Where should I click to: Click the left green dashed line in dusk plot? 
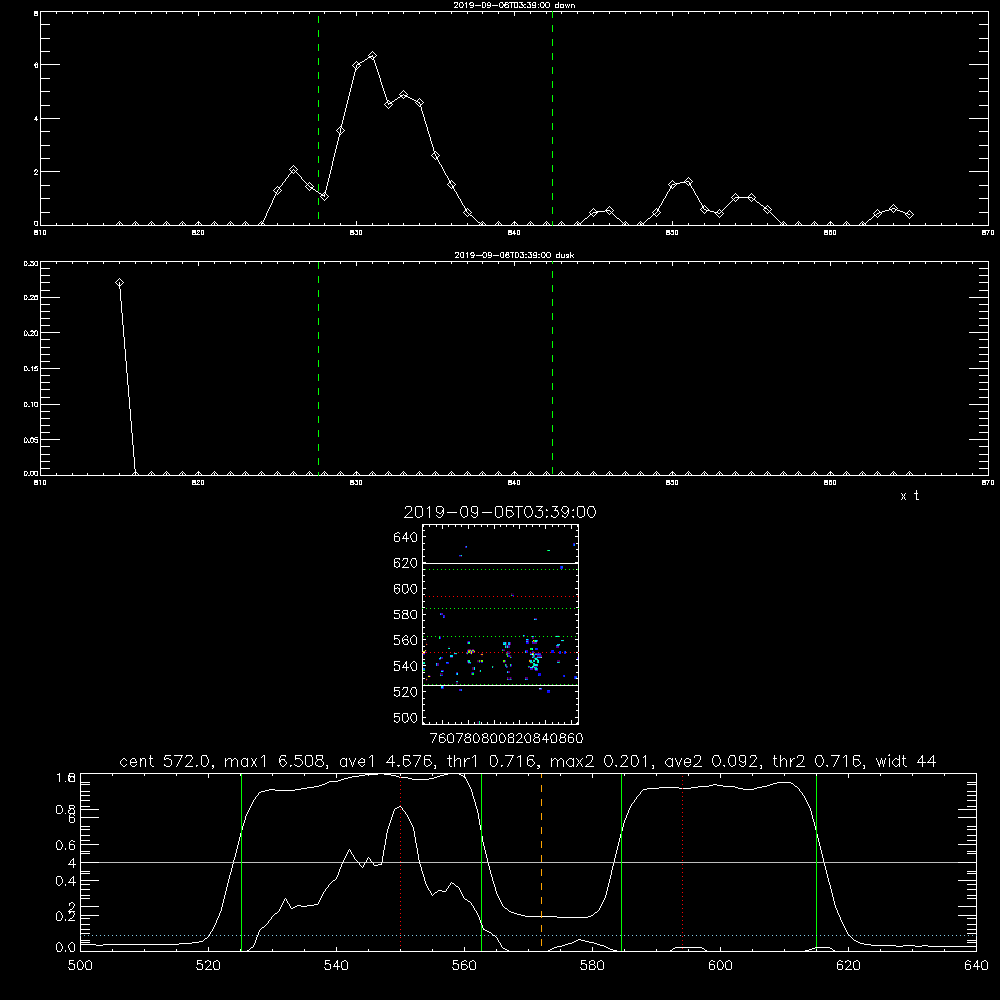pos(318,368)
